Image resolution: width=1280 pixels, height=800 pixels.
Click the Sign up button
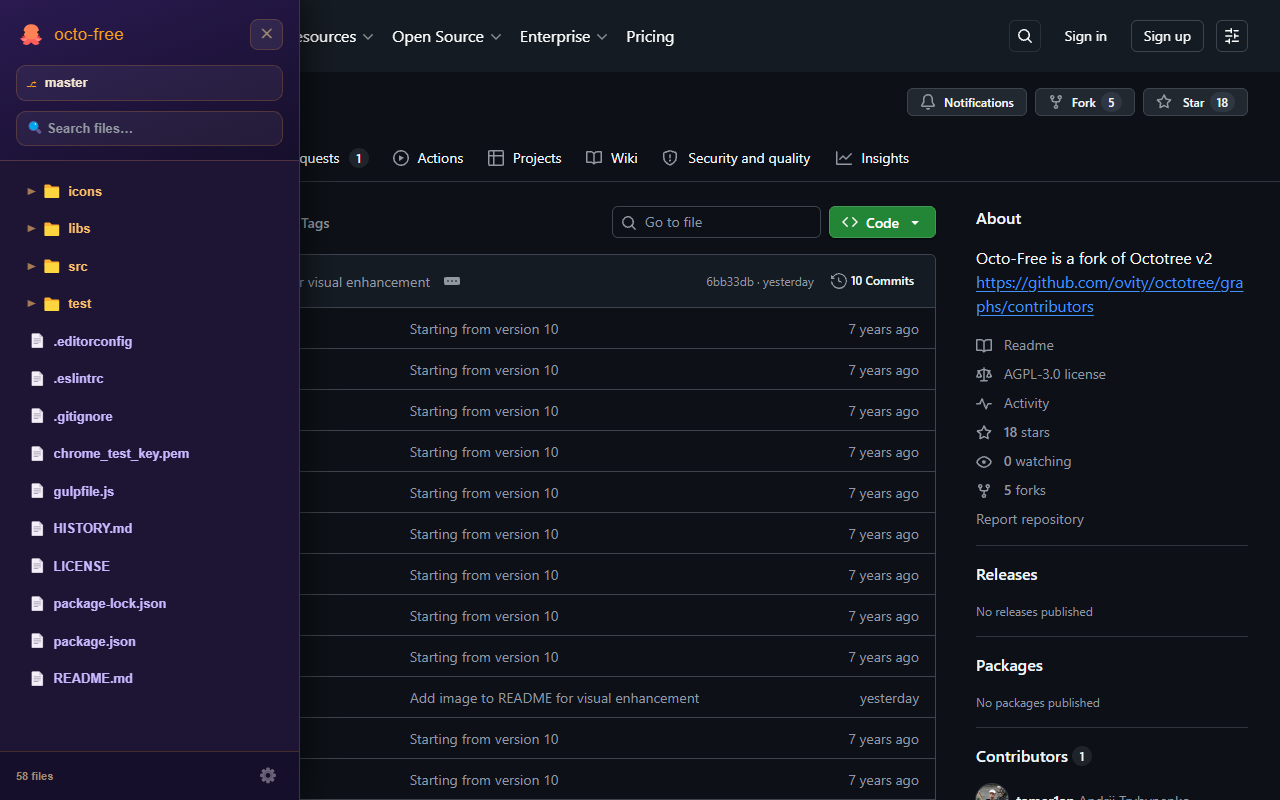[1167, 36]
